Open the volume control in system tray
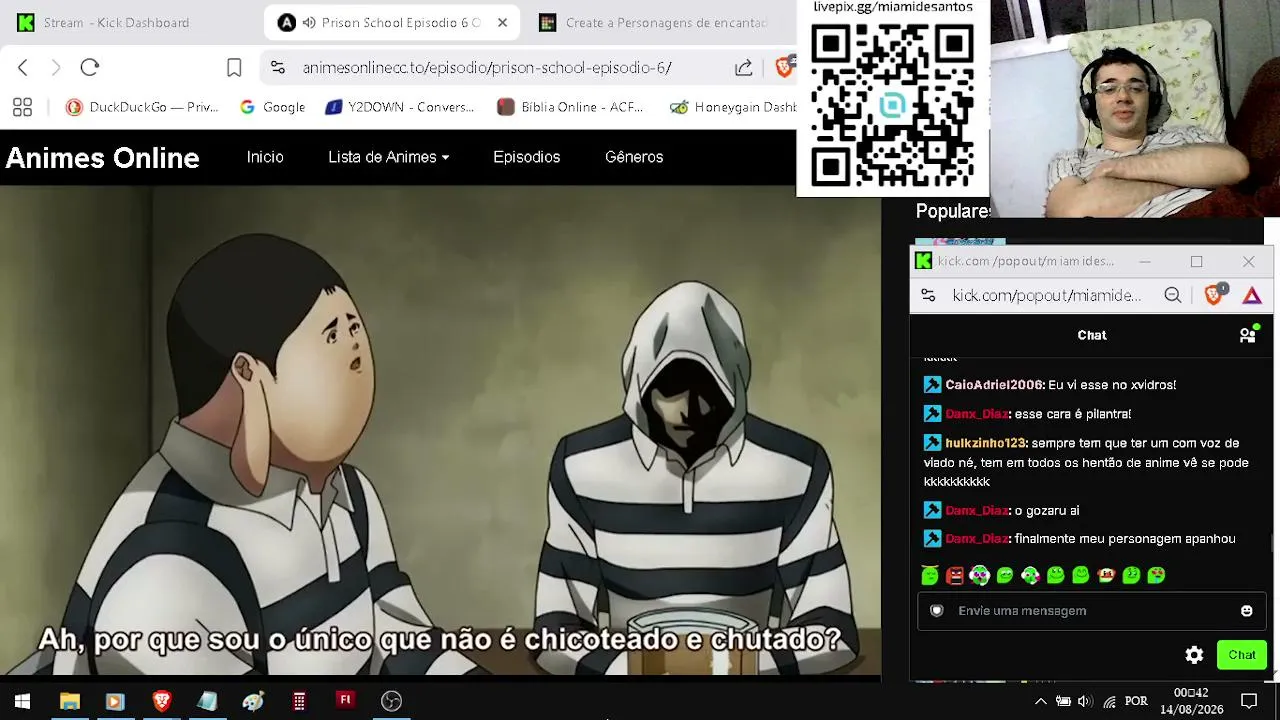 pos(1085,701)
